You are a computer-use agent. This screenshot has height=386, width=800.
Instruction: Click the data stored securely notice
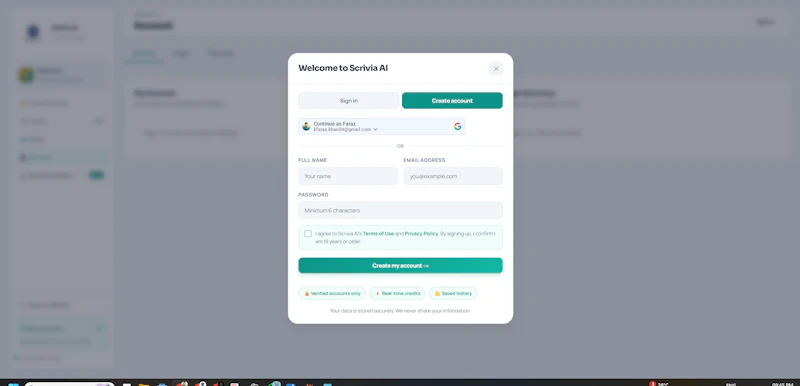point(401,311)
